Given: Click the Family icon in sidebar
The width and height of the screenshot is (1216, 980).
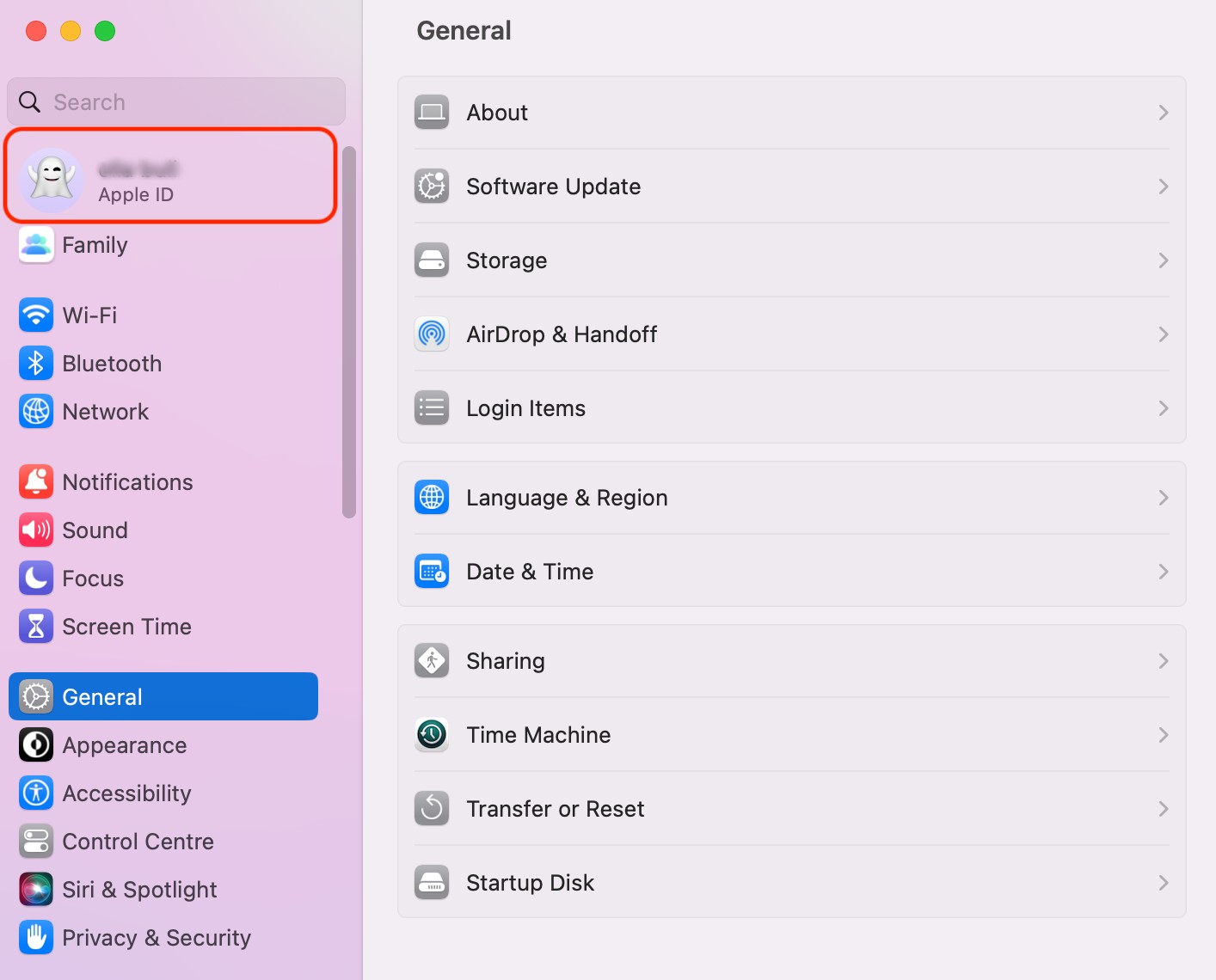Looking at the screenshot, I should [x=36, y=245].
